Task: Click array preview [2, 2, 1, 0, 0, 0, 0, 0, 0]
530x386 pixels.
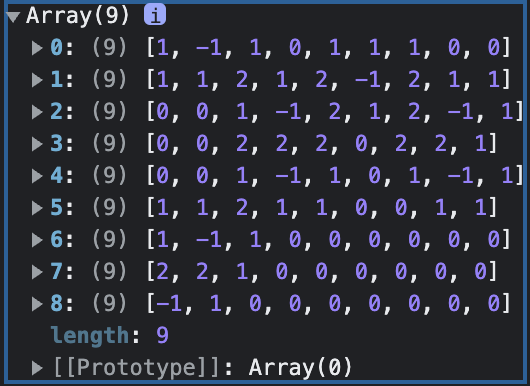Action: [322, 271]
